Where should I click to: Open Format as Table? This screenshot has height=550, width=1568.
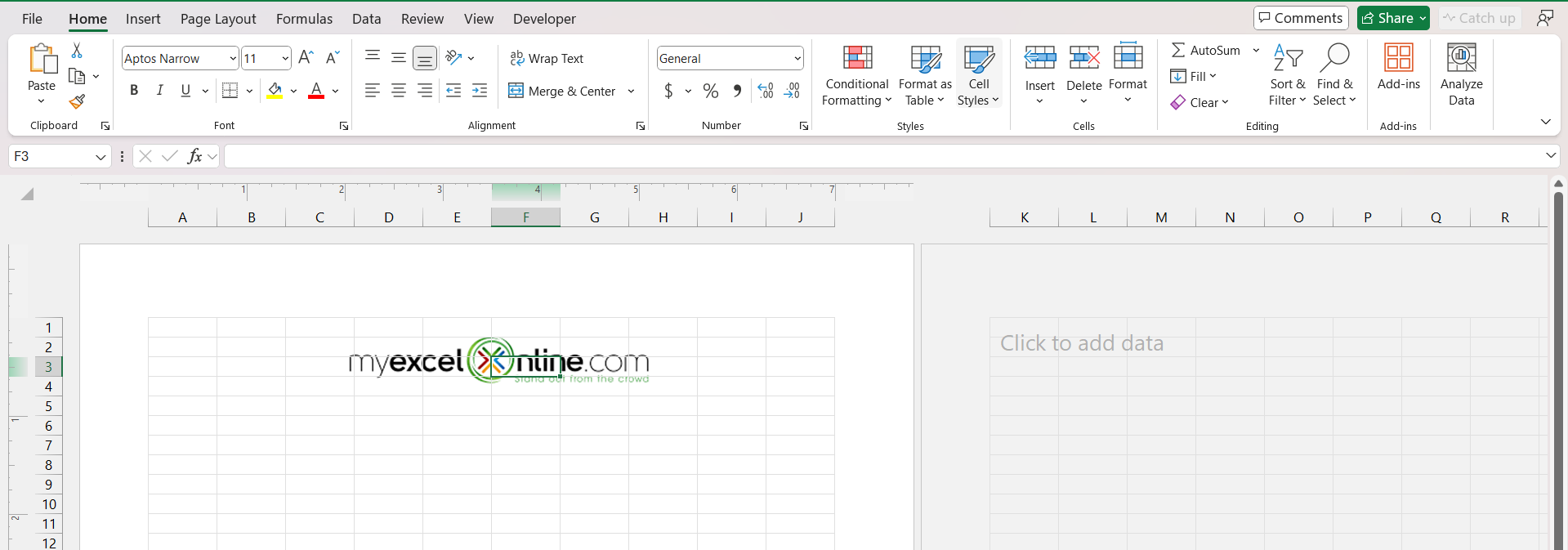925,75
